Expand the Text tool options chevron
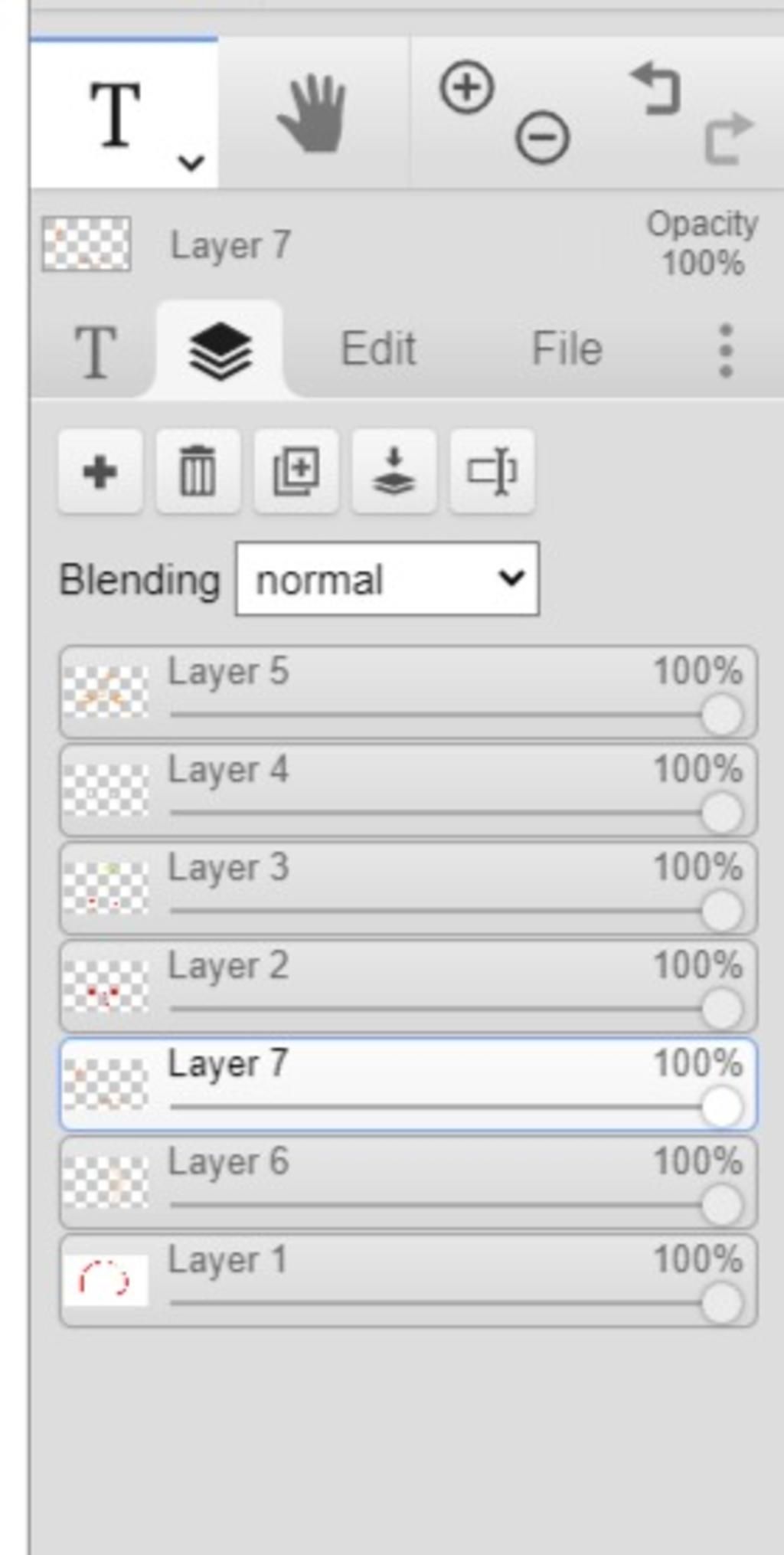Screen dimensions: 784x1555 point(191,162)
